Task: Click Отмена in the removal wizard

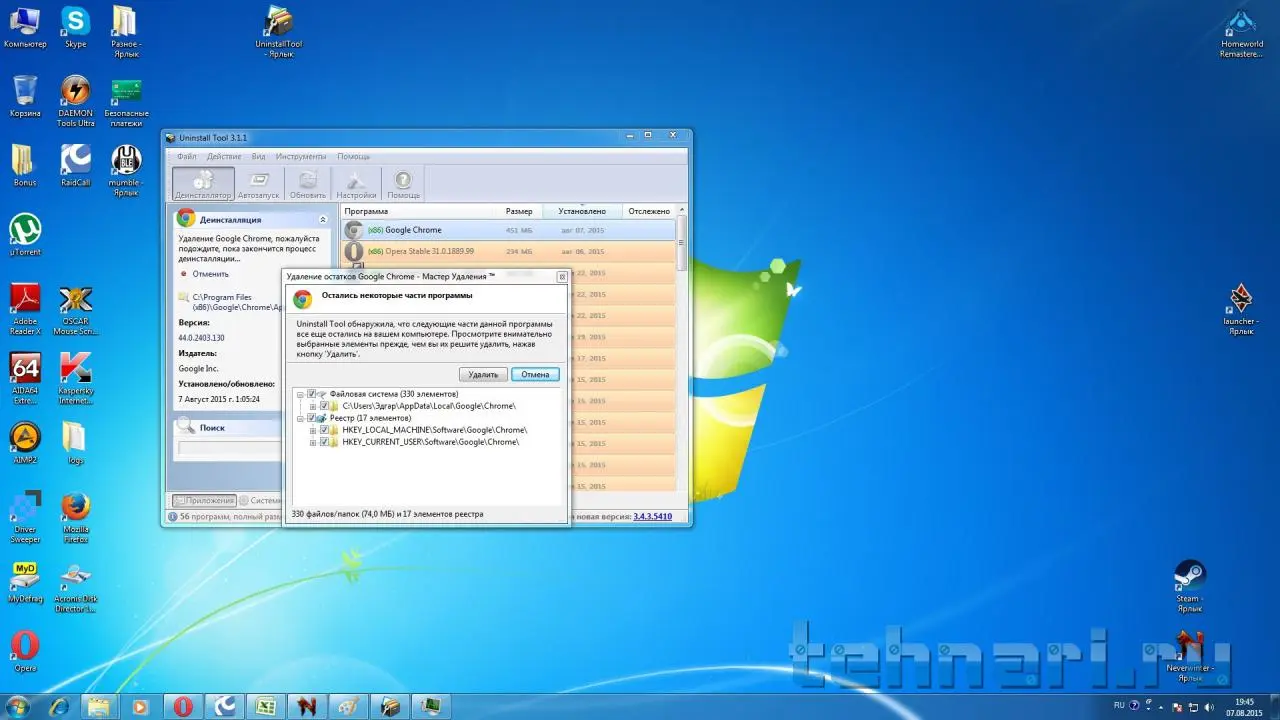Action: 535,374
